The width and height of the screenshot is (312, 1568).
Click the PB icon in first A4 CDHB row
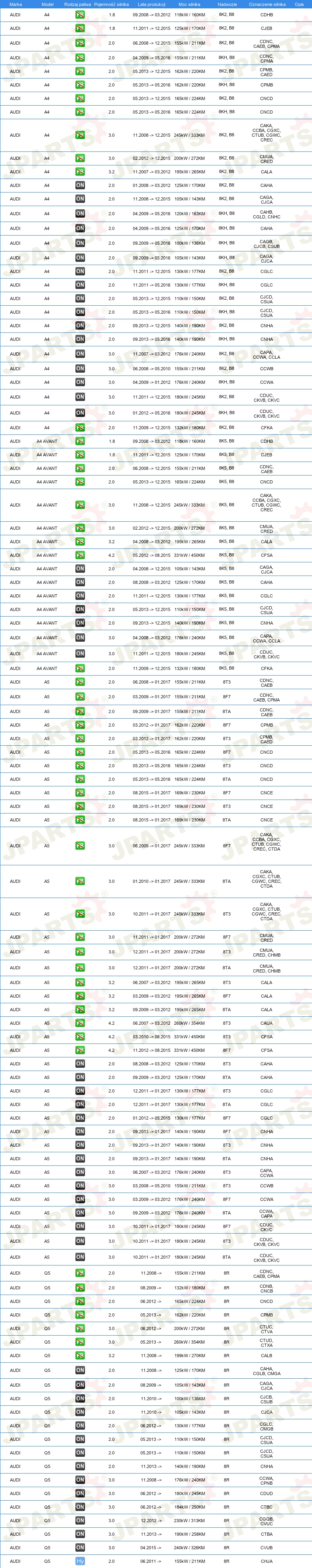click(80, 15)
